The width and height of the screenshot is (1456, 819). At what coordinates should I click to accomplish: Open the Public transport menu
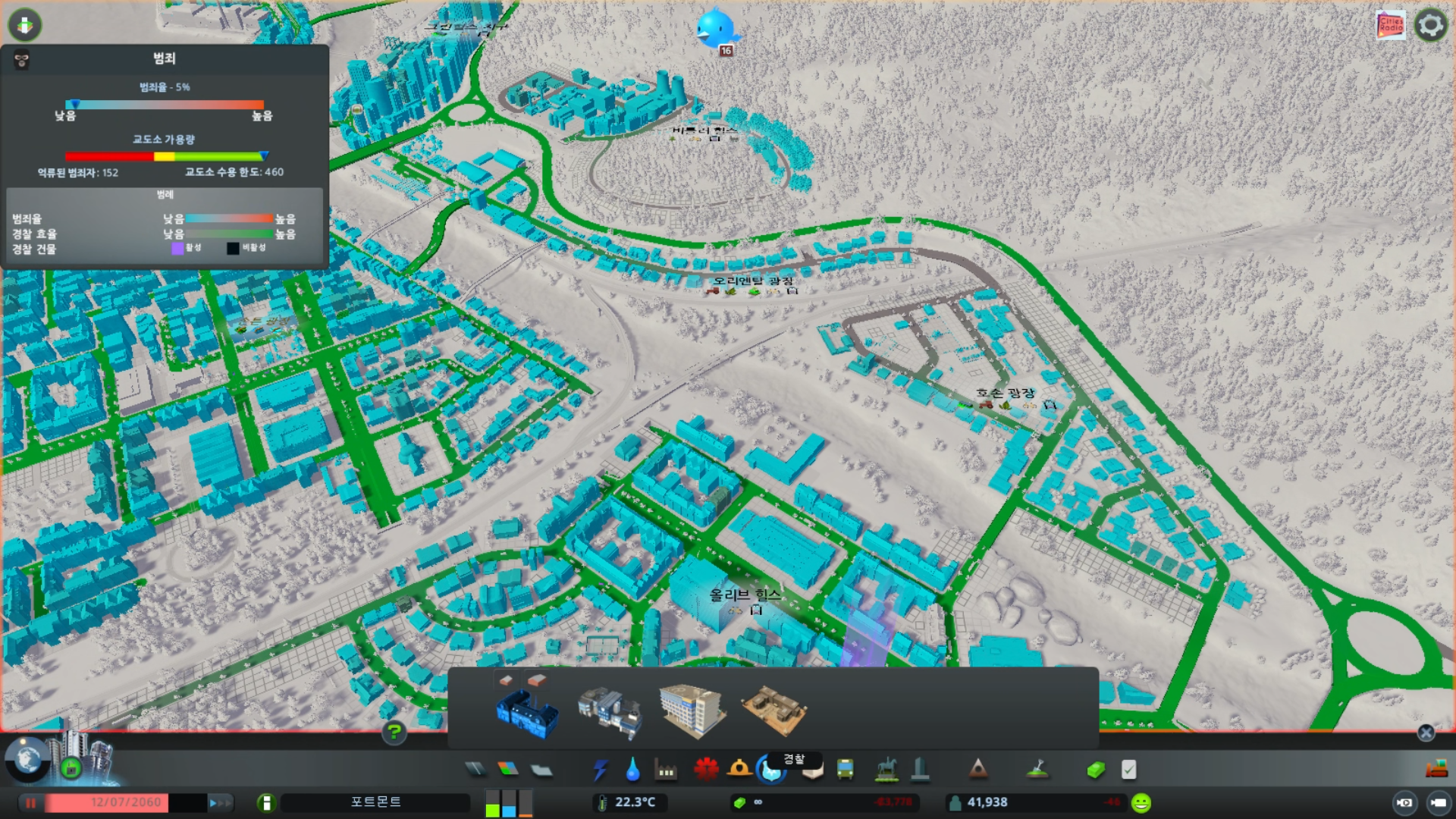click(x=845, y=770)
